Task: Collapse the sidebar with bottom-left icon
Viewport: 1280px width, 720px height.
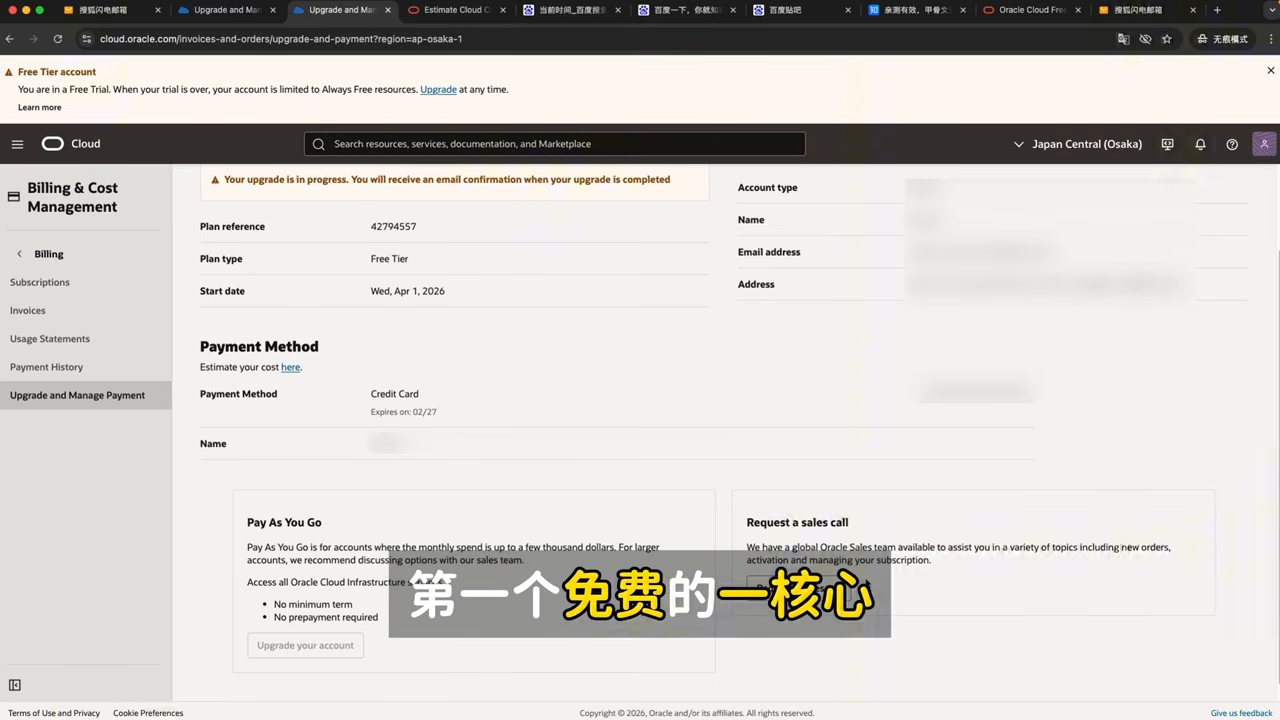Action: click(15, 685)
